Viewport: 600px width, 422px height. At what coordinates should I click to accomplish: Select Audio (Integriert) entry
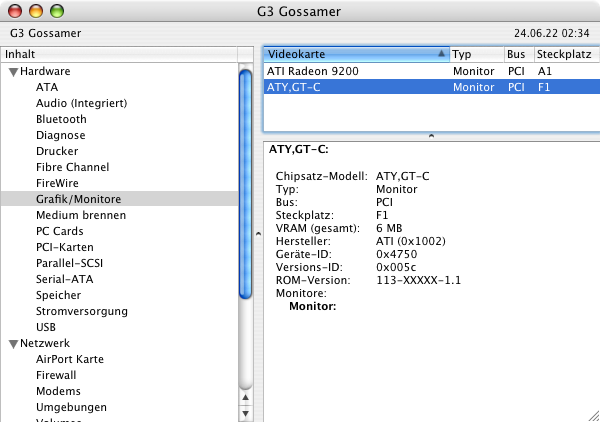pos(82,103)
